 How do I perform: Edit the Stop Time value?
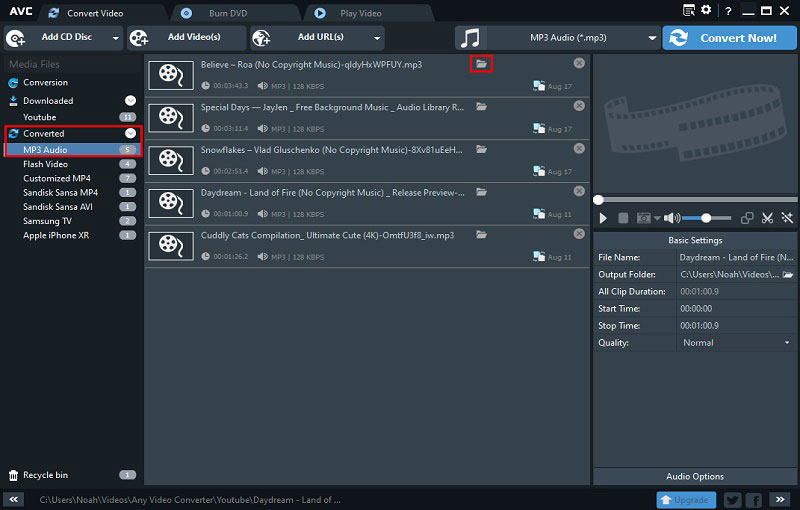(737, 325)
